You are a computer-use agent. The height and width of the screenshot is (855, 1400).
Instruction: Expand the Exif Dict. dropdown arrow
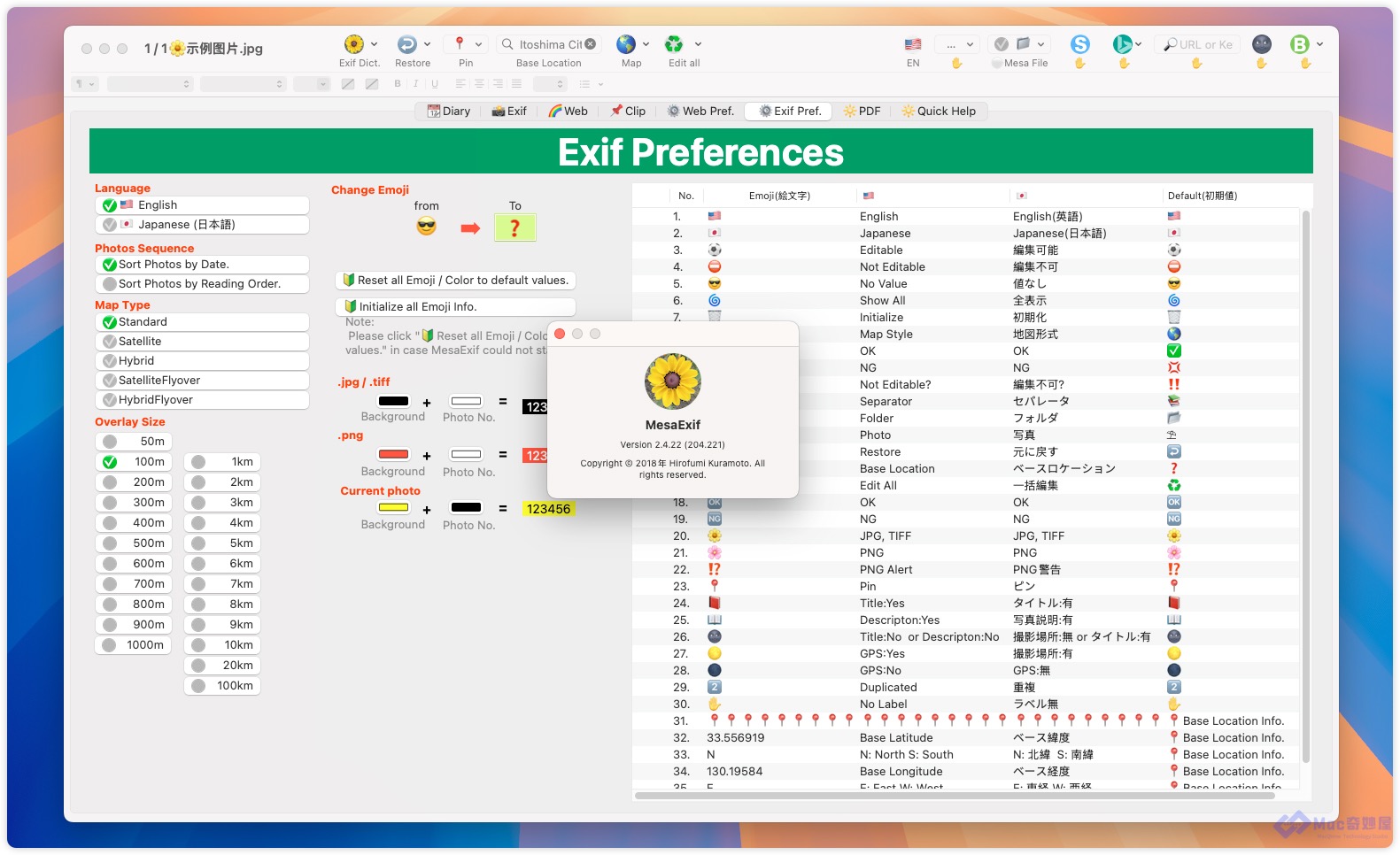[375, 44]
